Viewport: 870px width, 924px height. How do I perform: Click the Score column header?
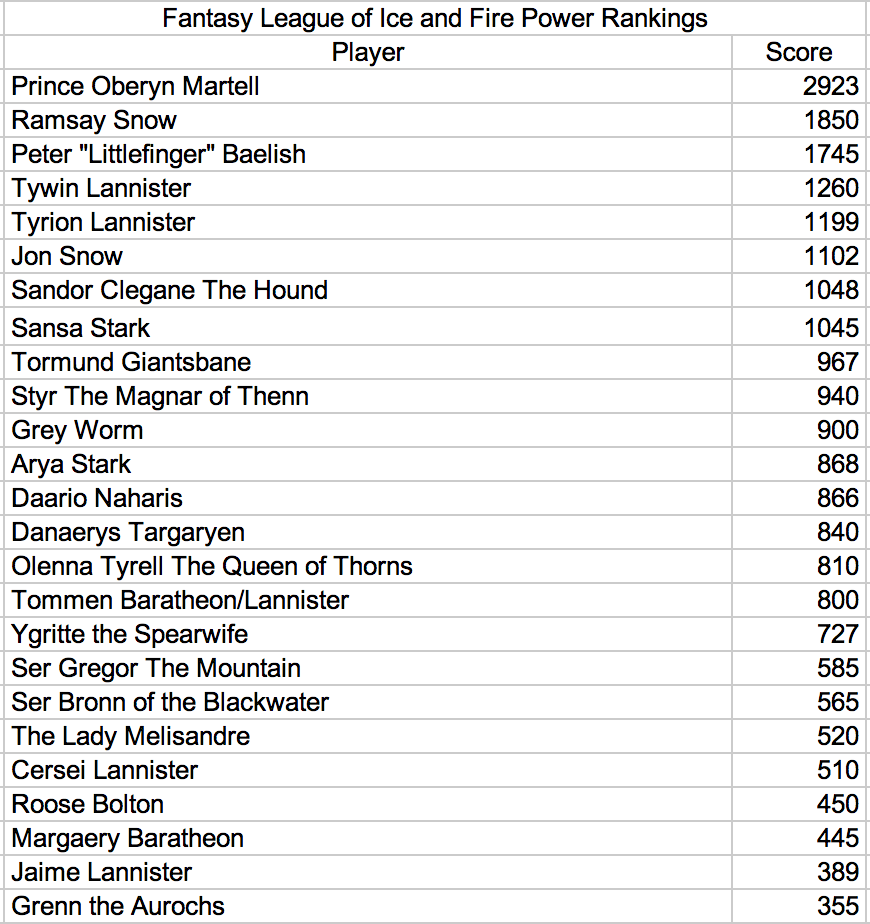click(x=800, y=52)
